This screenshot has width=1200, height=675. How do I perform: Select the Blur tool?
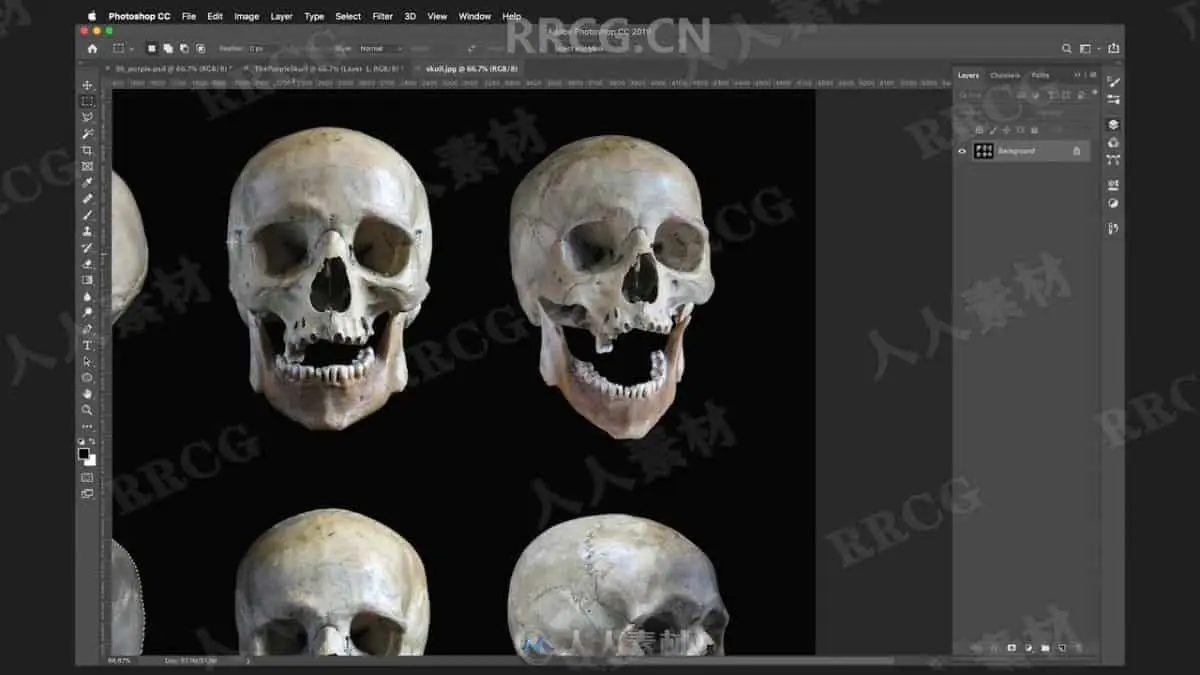point(88,296)
